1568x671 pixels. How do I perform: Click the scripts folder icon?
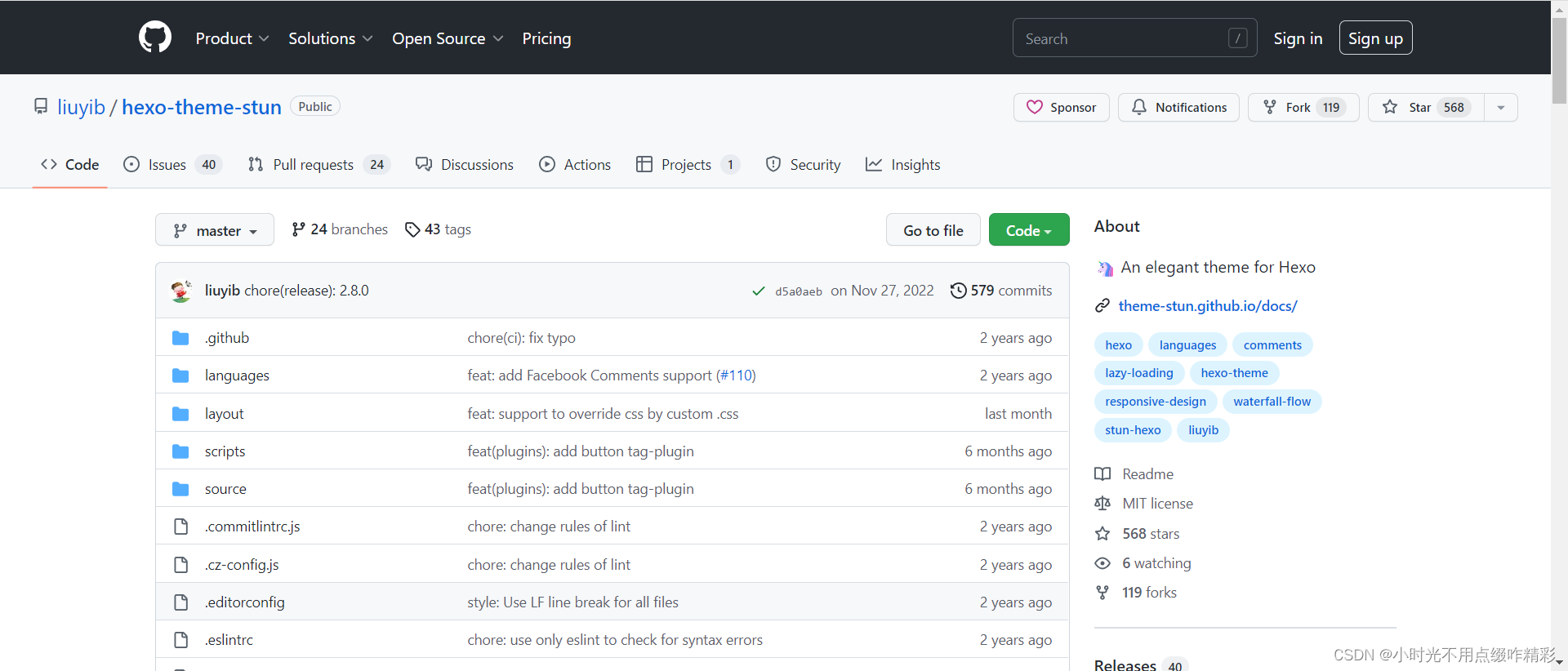[x=180, y=451]
